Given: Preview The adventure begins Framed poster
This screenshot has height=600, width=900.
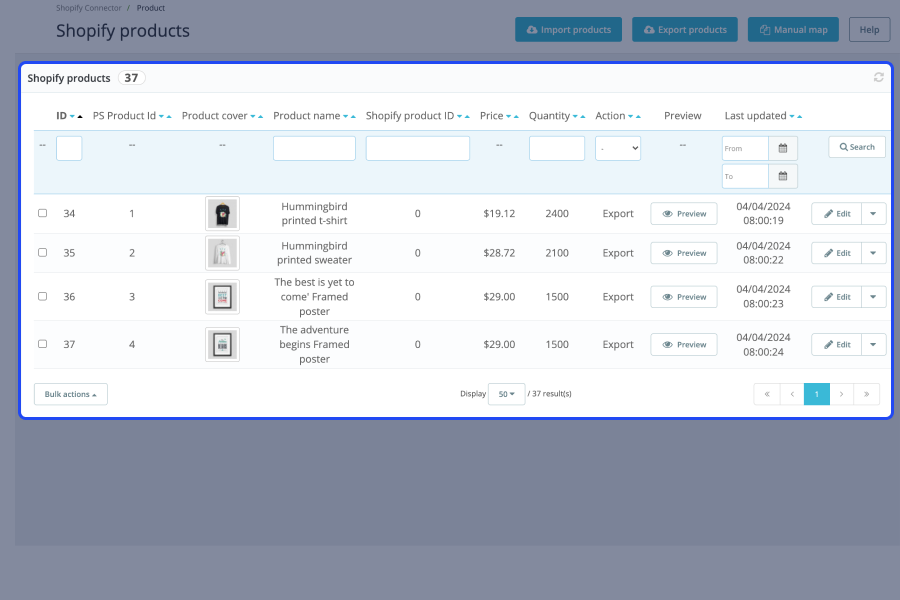Looking at the screenshot, I should tap(684, 344).
